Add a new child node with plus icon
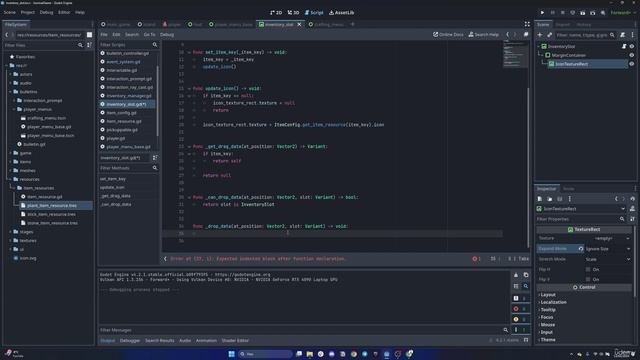Screen dimensions: 640x360 [x=540, y=35]
